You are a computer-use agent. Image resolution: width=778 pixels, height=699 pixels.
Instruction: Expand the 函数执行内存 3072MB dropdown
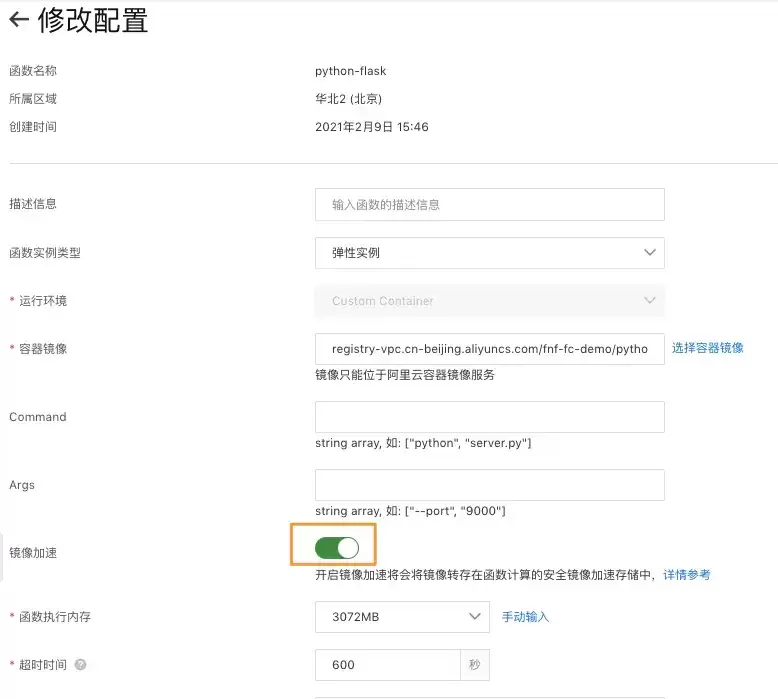tap(402, 617)
